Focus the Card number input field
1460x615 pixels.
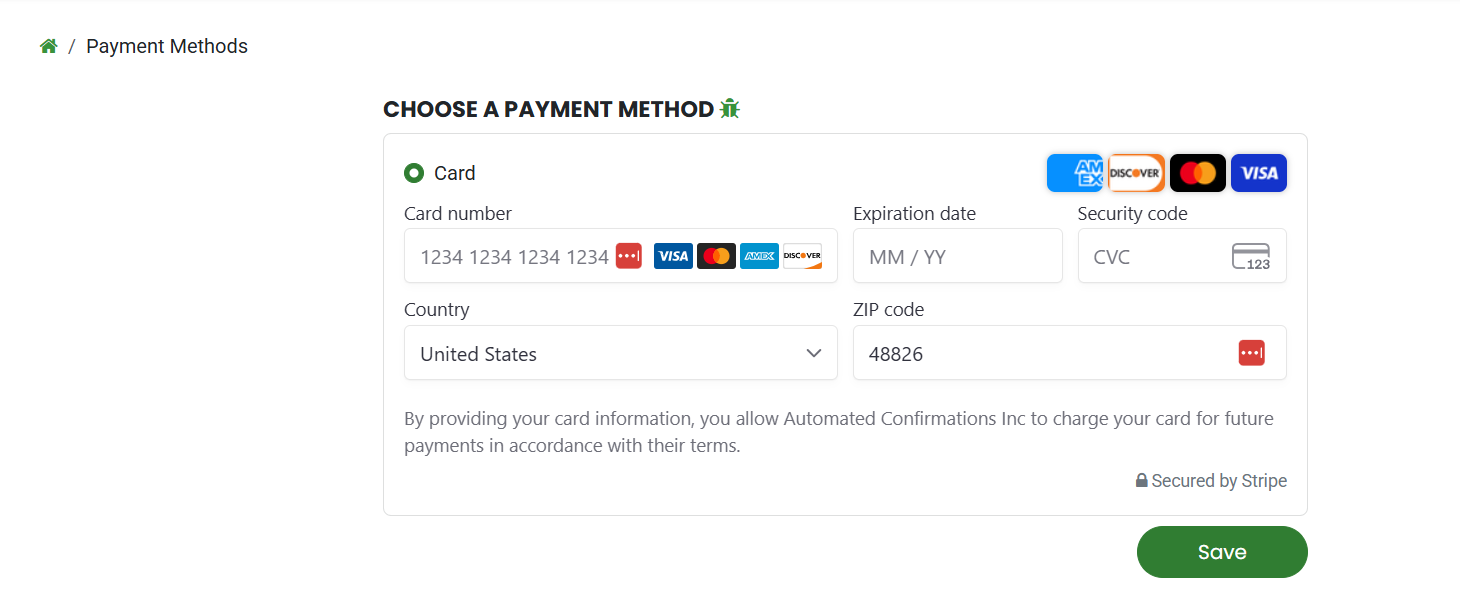(x=510, y=257)
